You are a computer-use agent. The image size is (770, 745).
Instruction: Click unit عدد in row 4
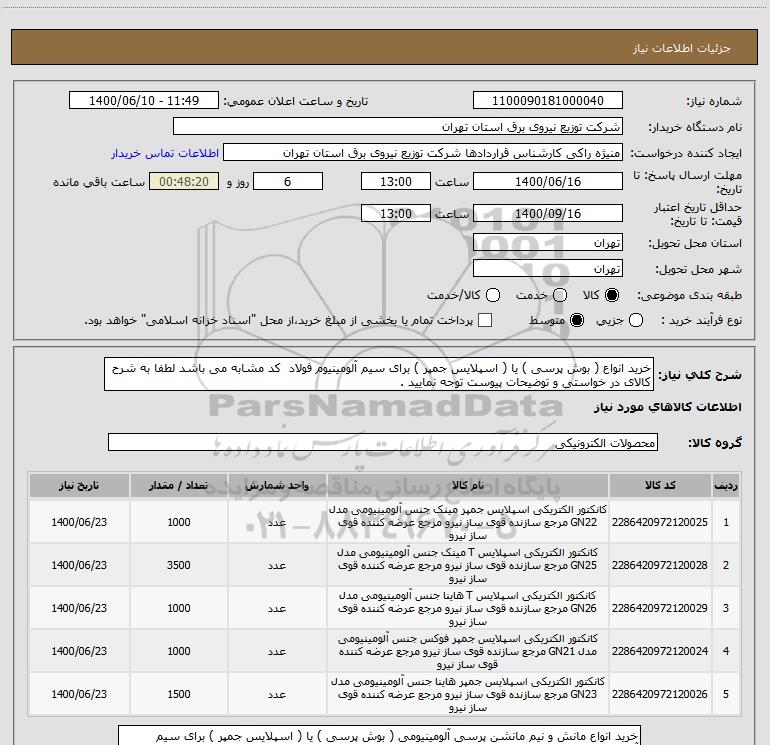[x=277, y=651]
